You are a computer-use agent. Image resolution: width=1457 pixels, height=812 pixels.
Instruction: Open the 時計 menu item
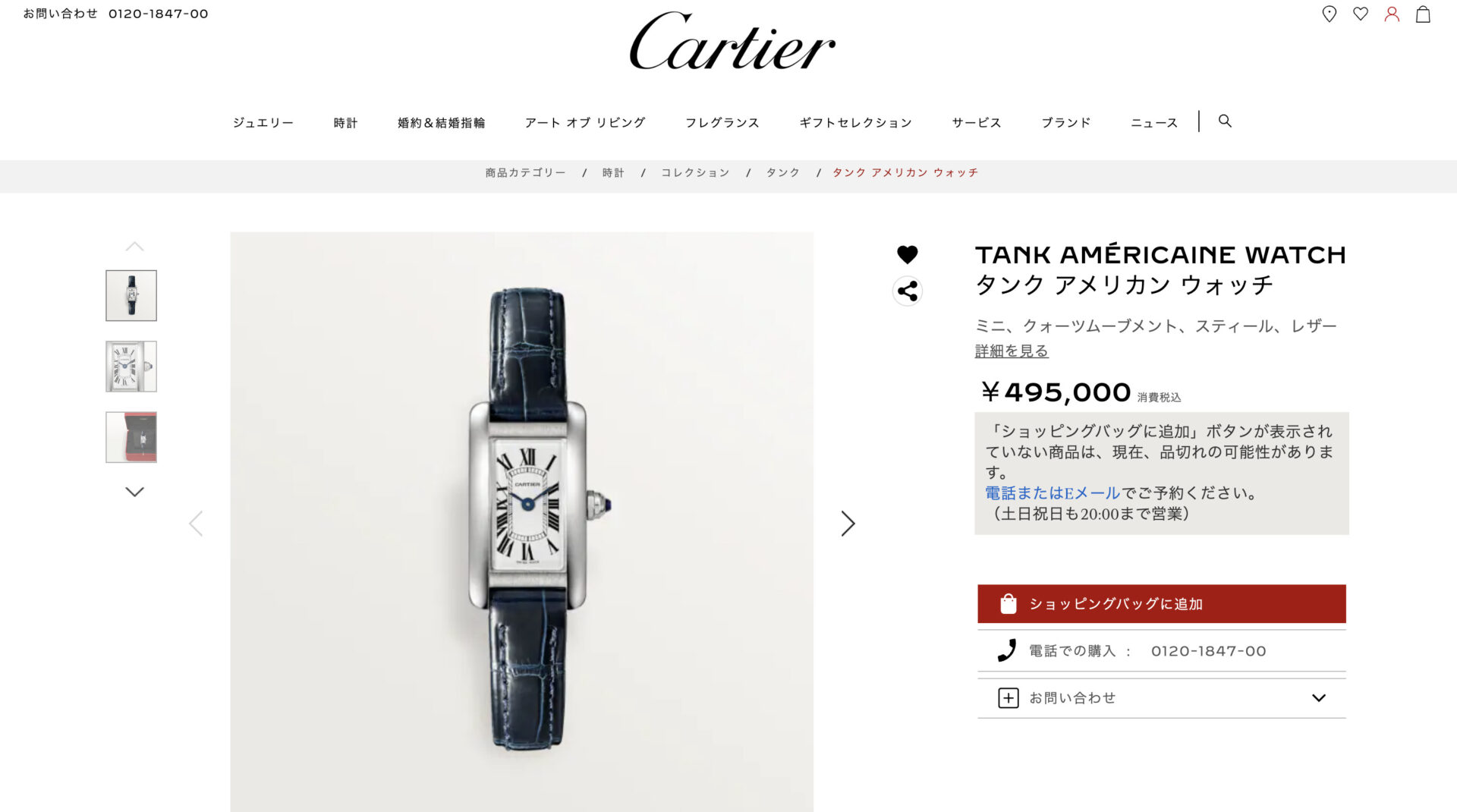345,122
